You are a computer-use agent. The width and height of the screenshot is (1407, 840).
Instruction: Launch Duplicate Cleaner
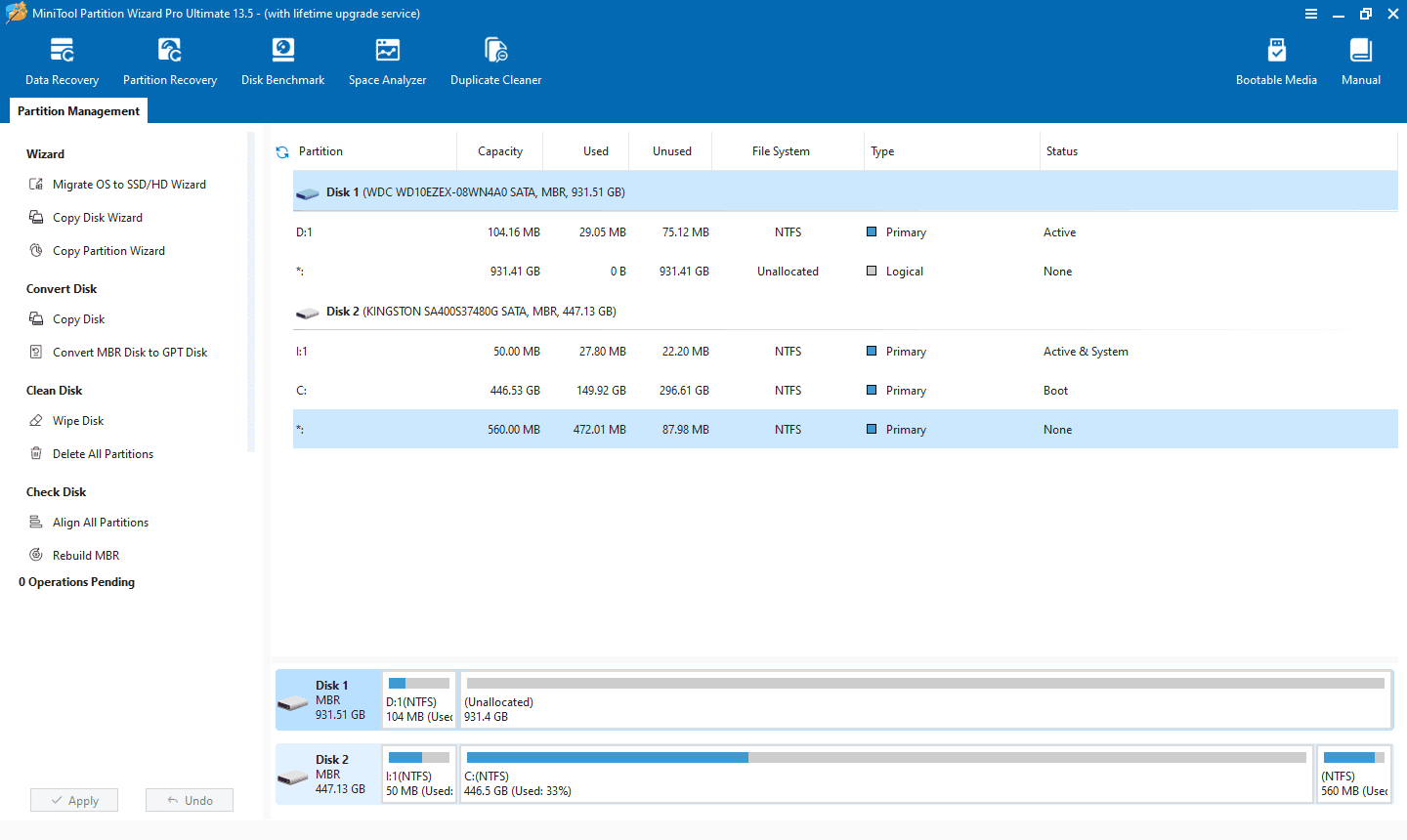coord(495,59)
